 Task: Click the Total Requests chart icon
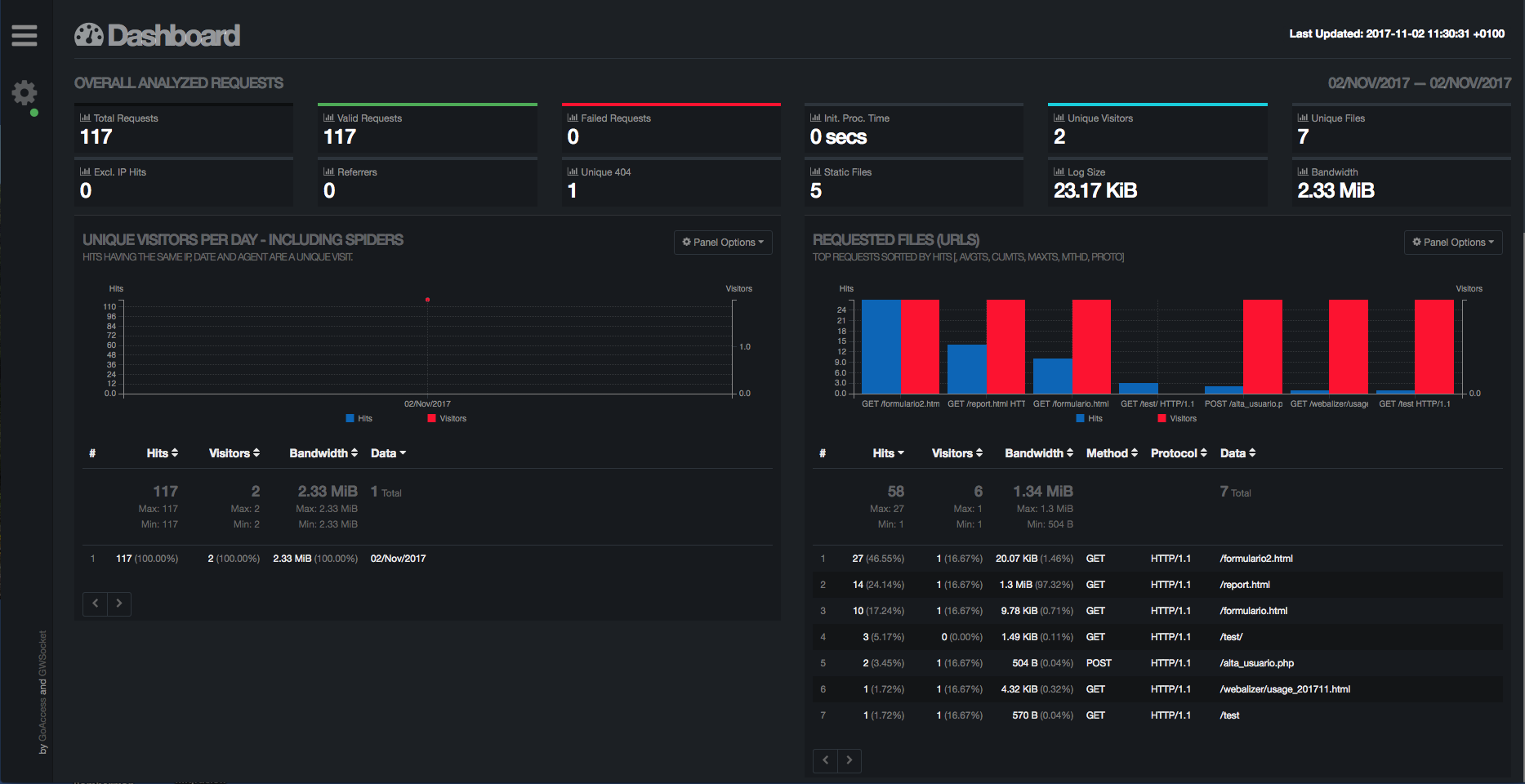coord(85,118)
